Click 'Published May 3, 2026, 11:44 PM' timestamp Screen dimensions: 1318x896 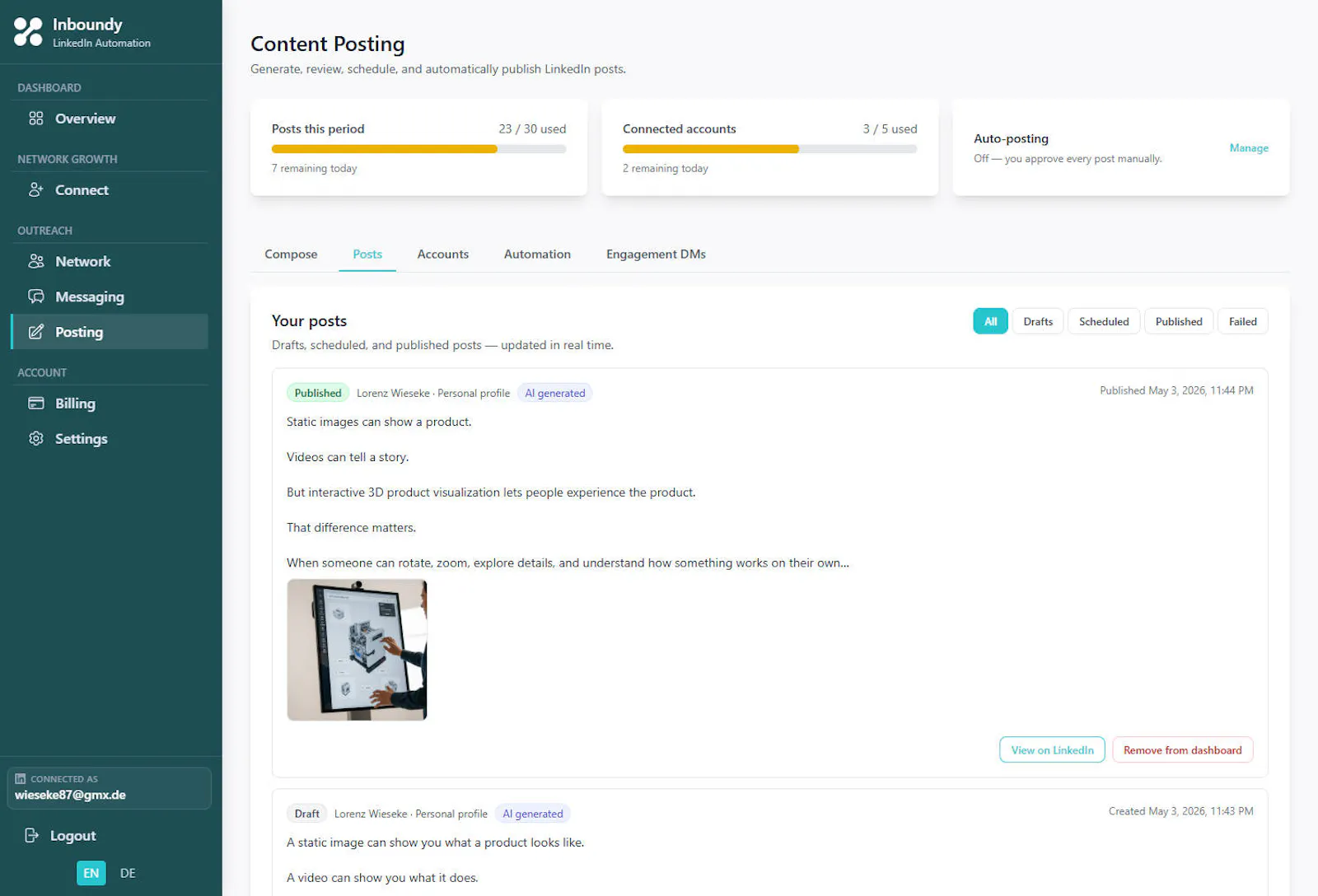(1176, 391)
